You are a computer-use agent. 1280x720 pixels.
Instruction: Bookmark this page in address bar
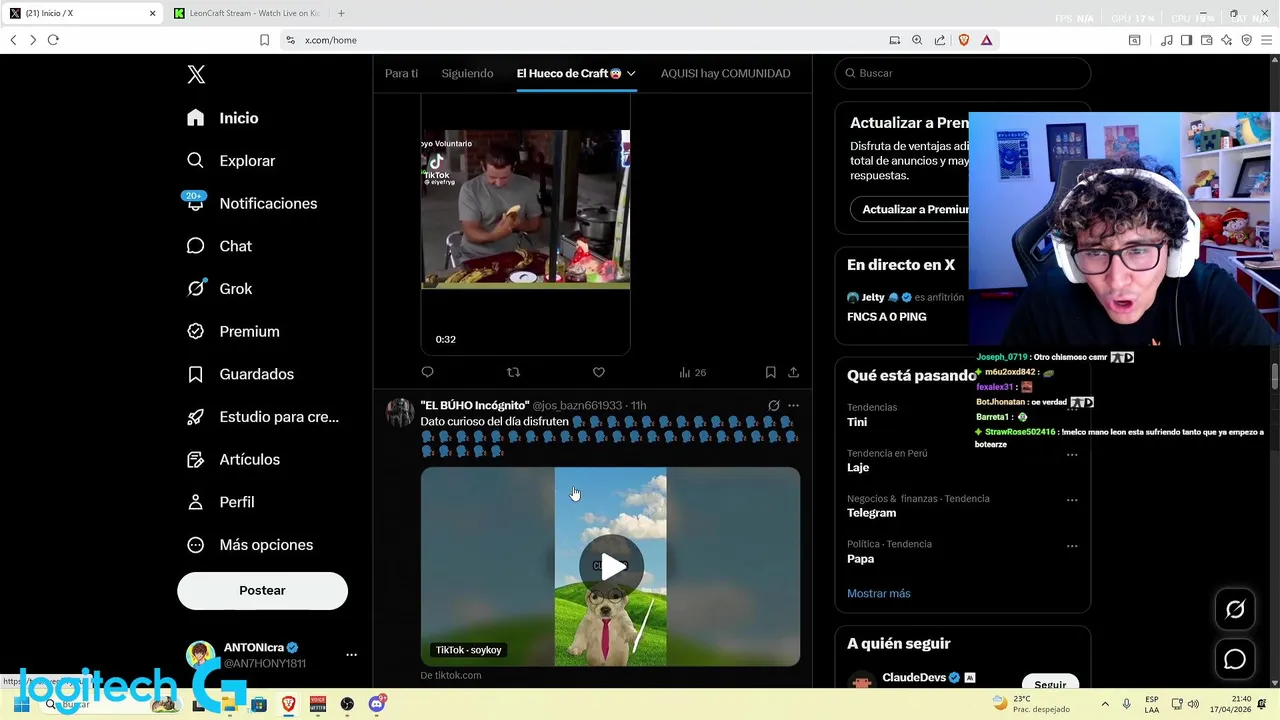[264, 40]
